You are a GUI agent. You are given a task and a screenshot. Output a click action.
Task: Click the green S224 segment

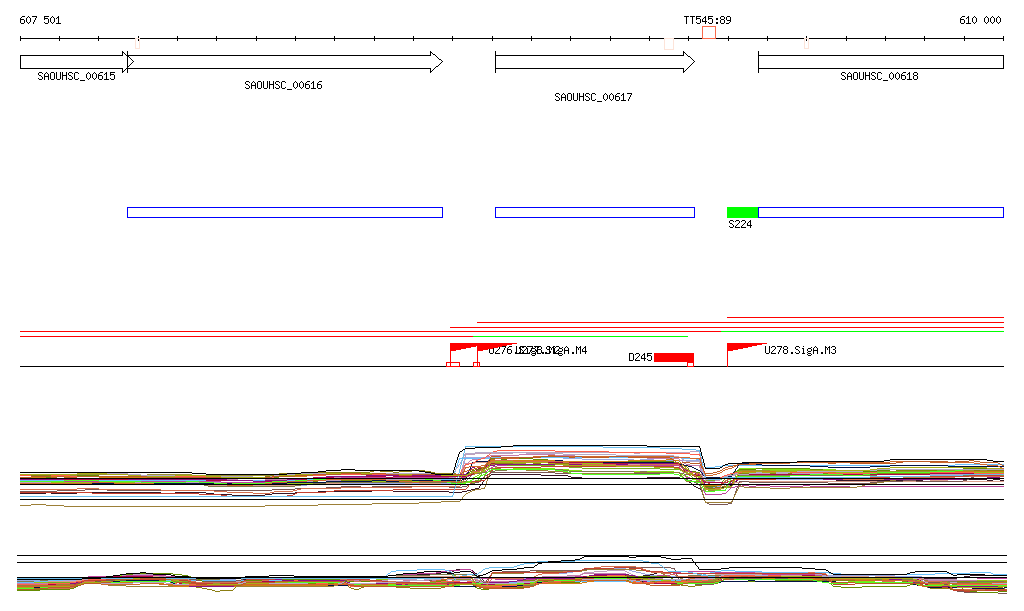(x=743, y=212)
